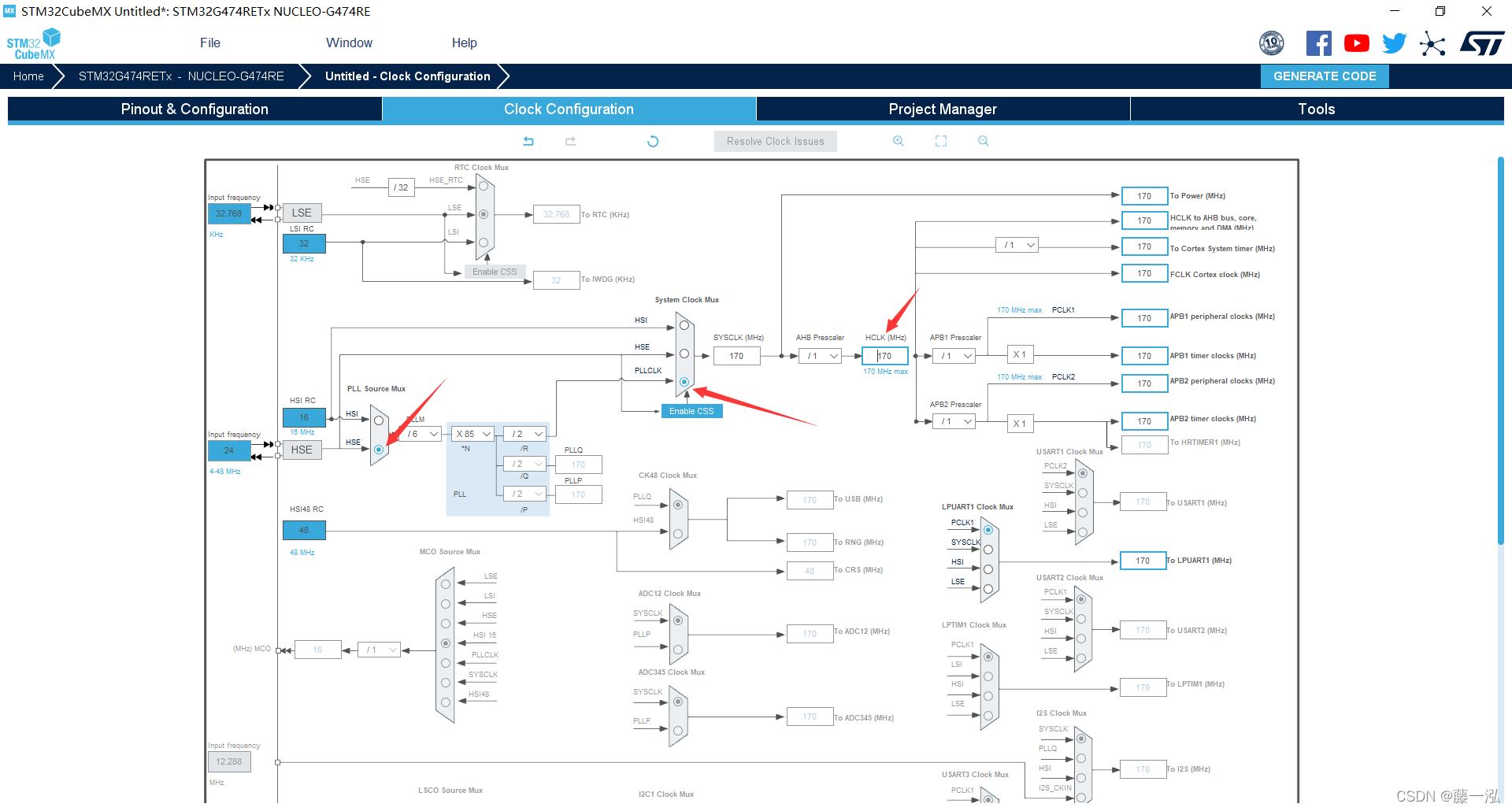Open the MCO /1 divider dropdown
Screen dimensions: 1512x811
click(x=380, y=650)
